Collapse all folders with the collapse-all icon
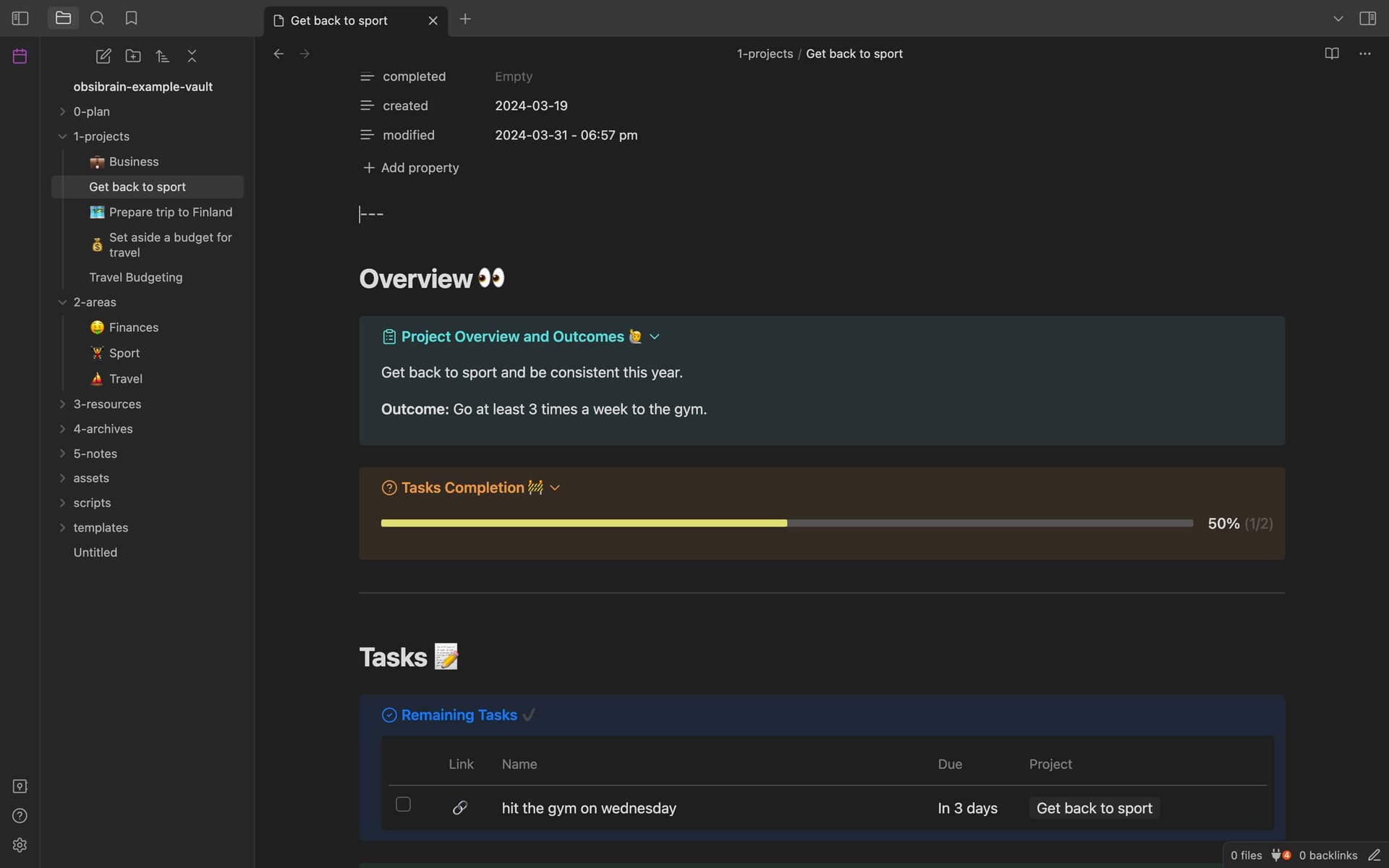The height and width of the screenshot is (868, 1389). (x=192, y=56)
